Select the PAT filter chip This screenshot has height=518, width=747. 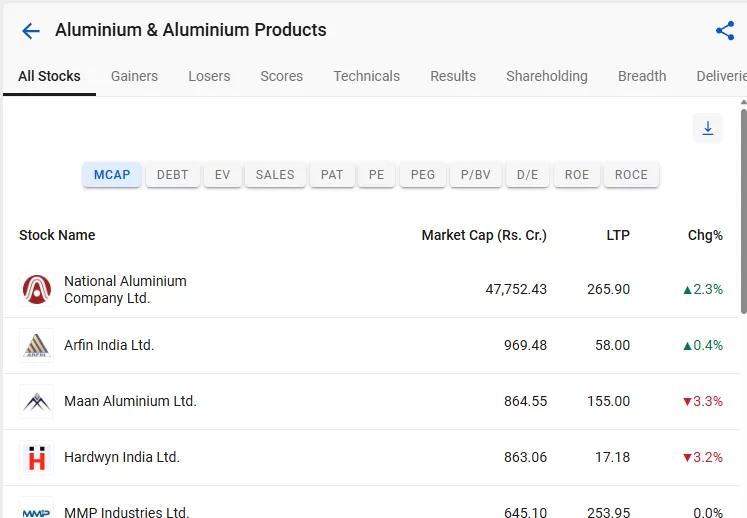pos(332,175)
